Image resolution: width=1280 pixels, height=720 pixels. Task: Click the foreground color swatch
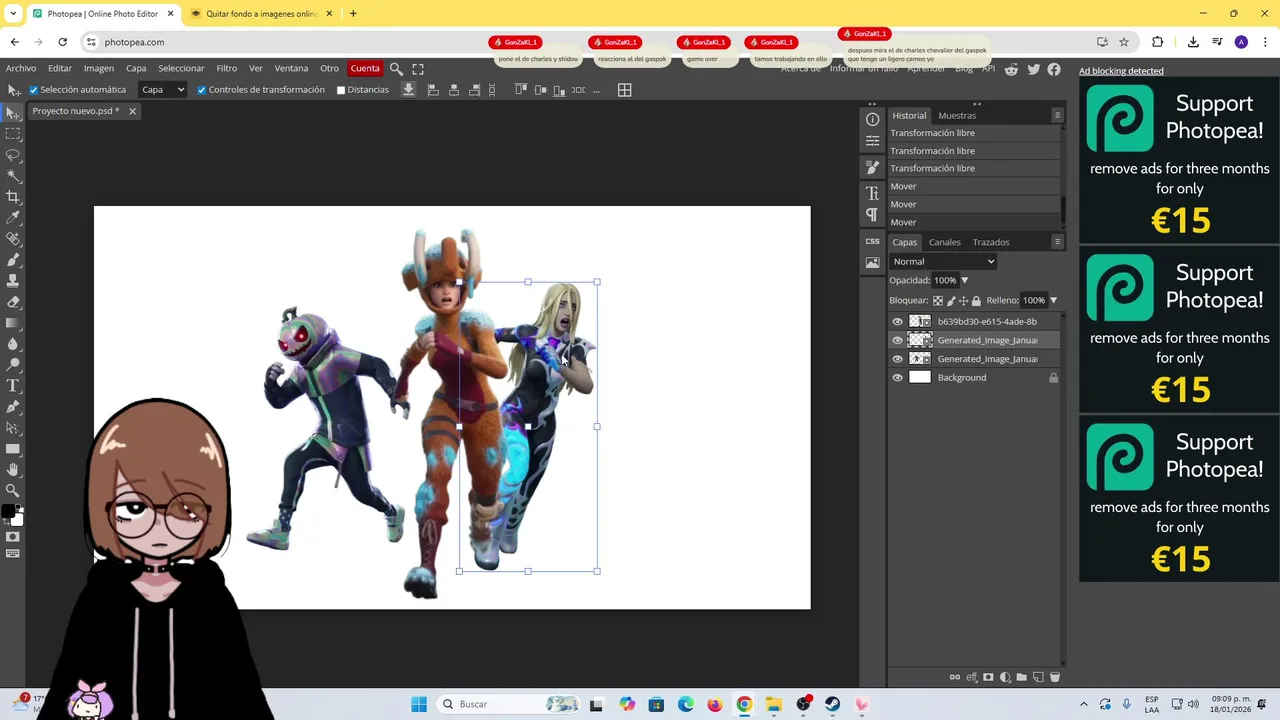click(9, 513)
